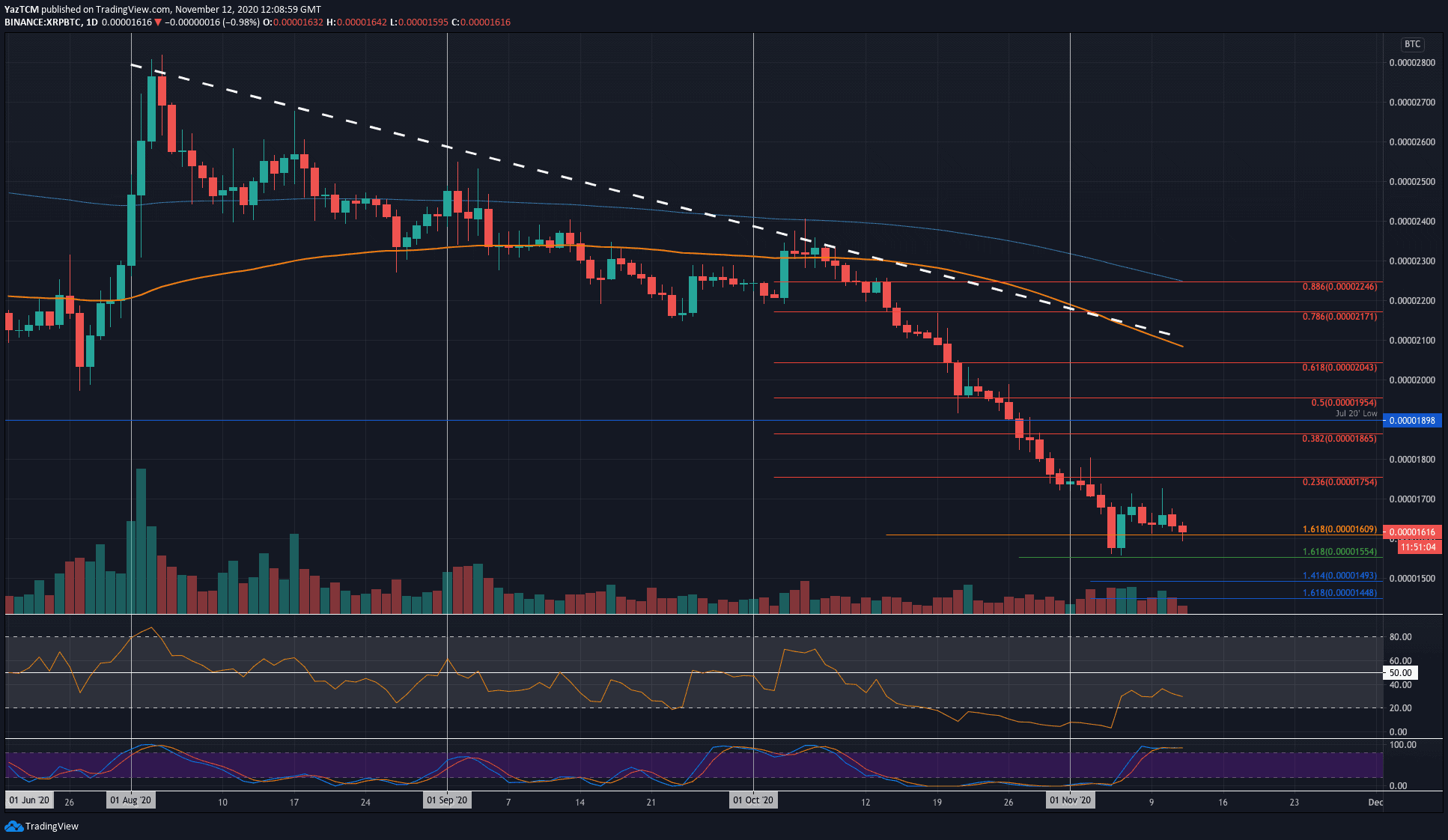This screenshot has height=840, width=1448.
Task: Select the 0.786(0.00002171) Fibonacci label
Action: click(1339, 317)
